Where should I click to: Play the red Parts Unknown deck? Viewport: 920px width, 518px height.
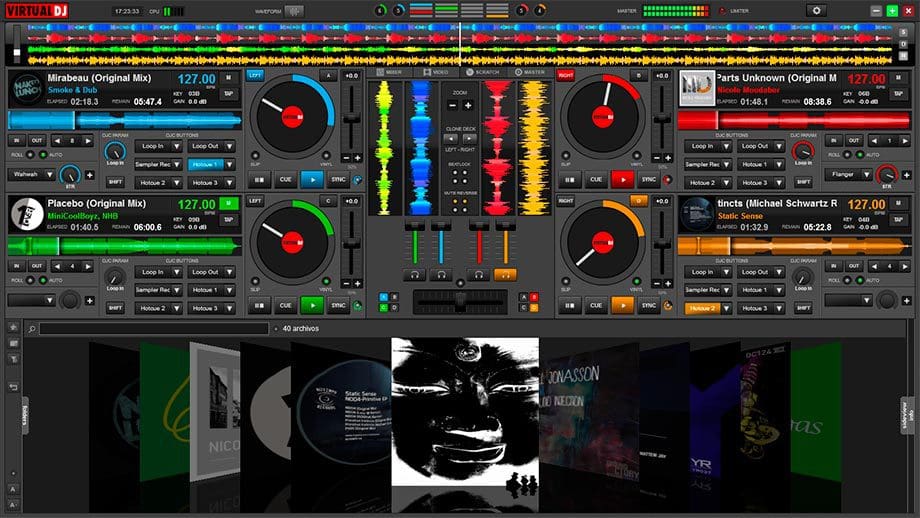[622, 180]
